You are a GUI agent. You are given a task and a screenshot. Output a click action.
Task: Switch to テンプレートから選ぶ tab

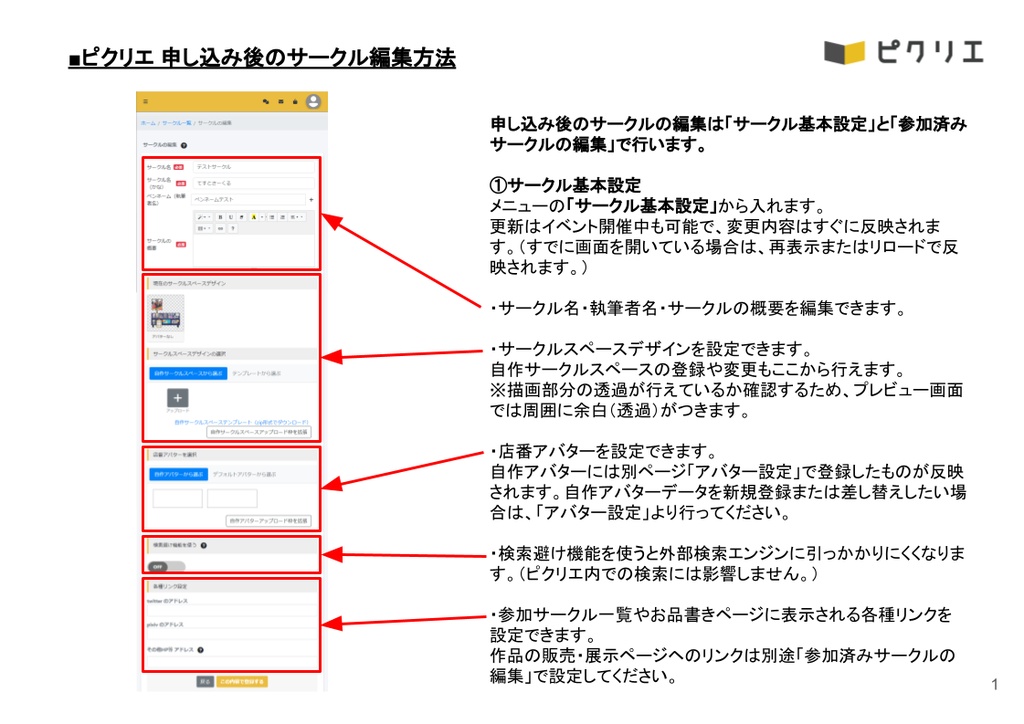click(257, 373)
